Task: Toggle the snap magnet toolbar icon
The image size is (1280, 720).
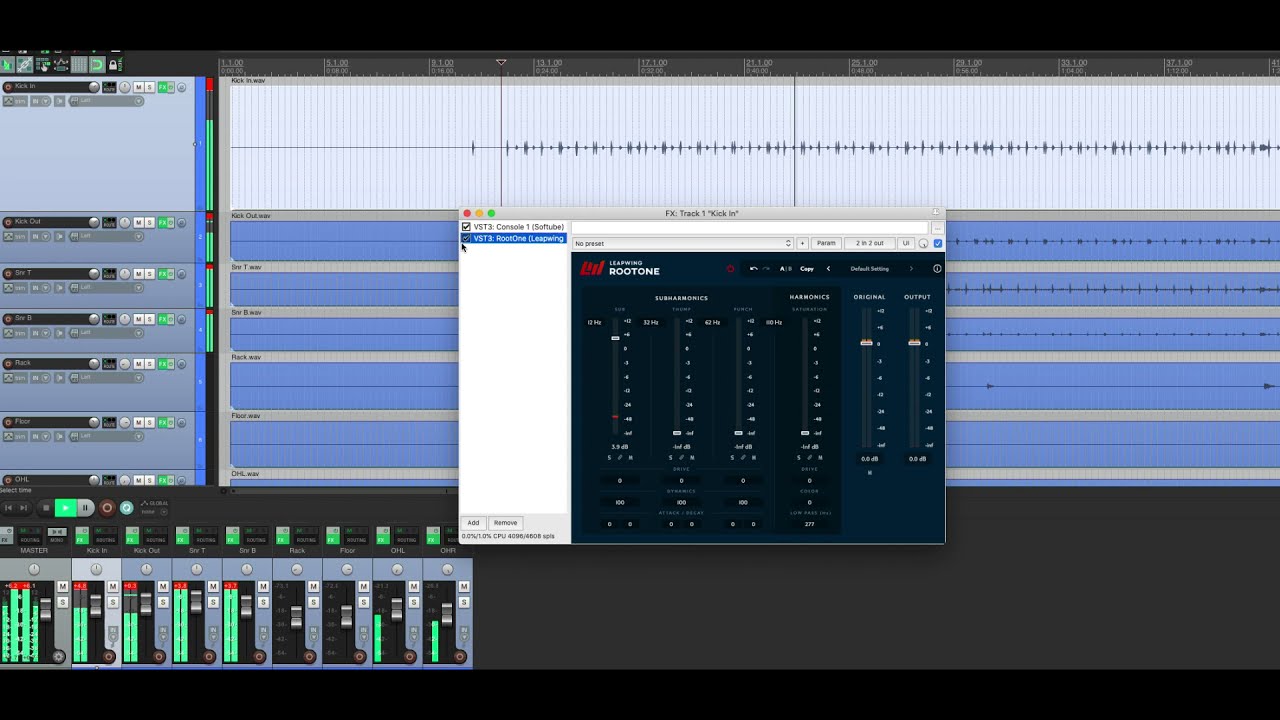Action: 97,65
